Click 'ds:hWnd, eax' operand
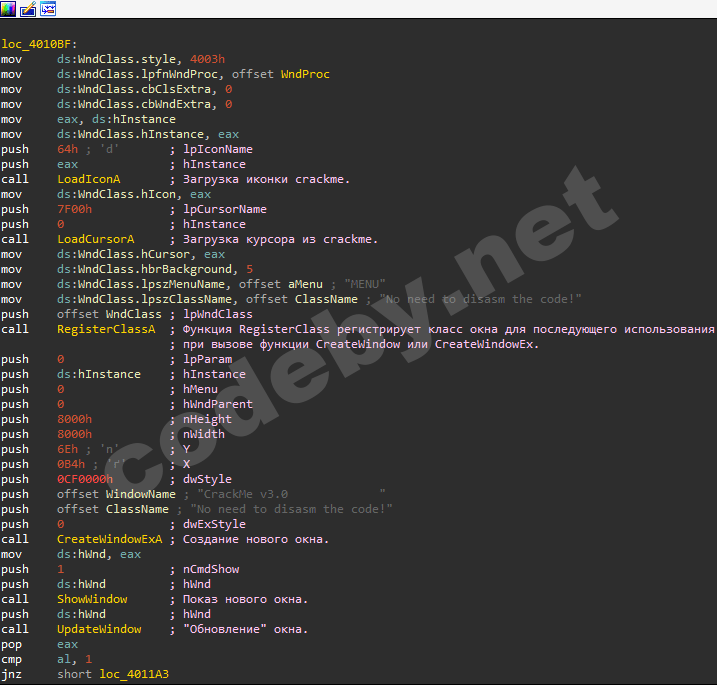Viewport: 717px width, 685px height. click(x=99, y=554)
